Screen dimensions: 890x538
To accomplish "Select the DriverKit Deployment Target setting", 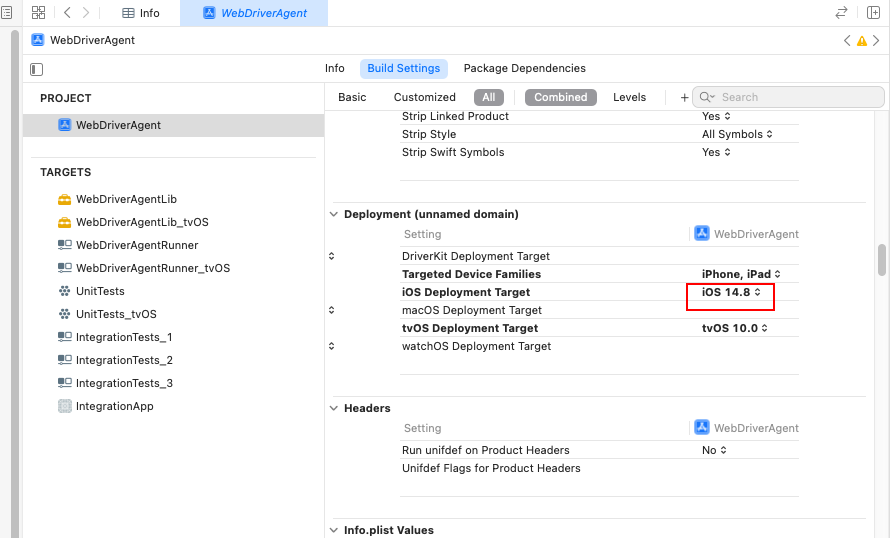I will [x=476, y=256].
